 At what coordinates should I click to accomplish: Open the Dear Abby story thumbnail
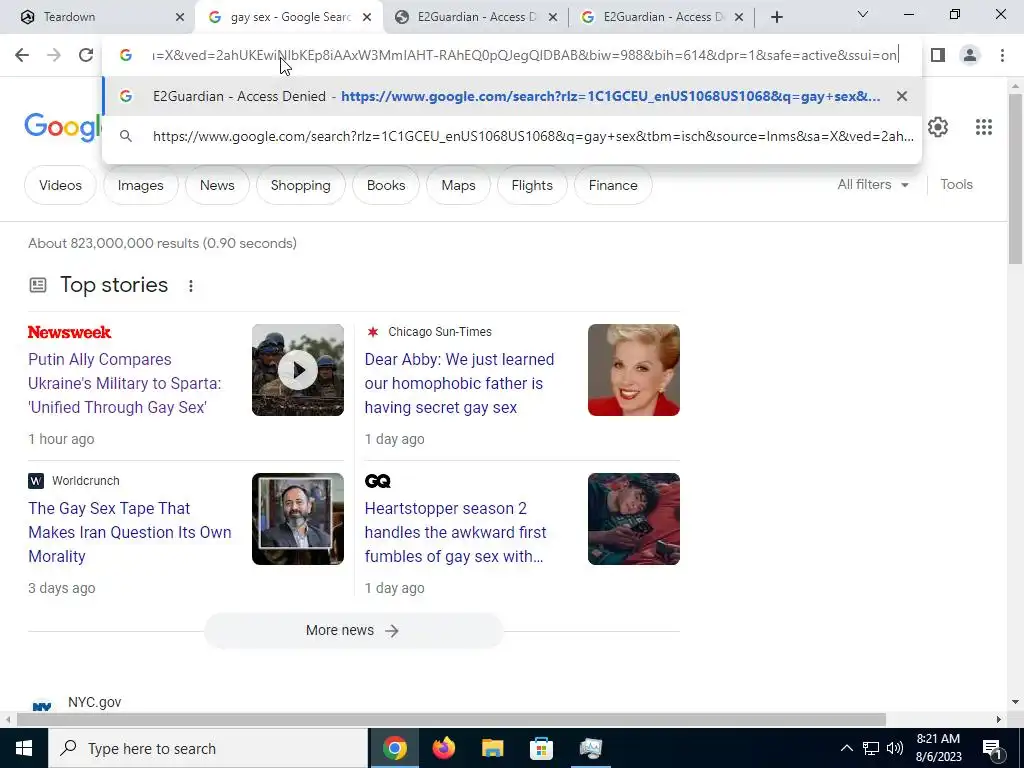pos(633,370)
